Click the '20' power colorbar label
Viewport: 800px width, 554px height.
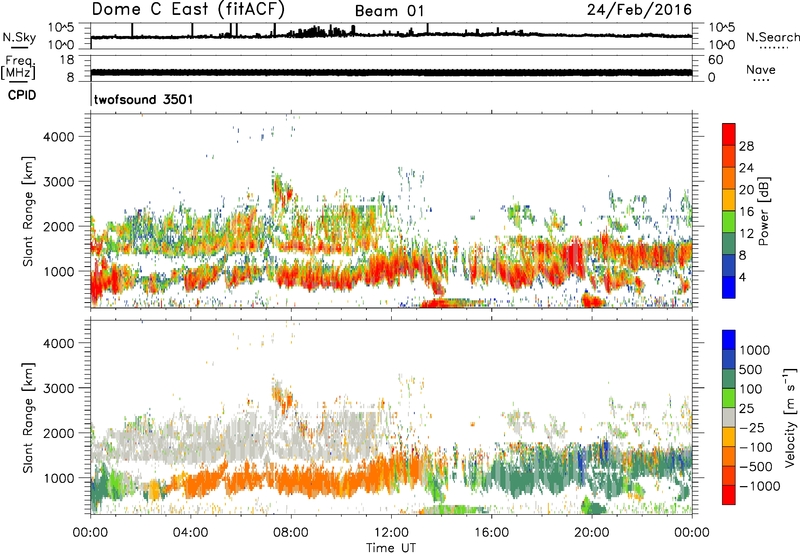(x=746, y=190)
